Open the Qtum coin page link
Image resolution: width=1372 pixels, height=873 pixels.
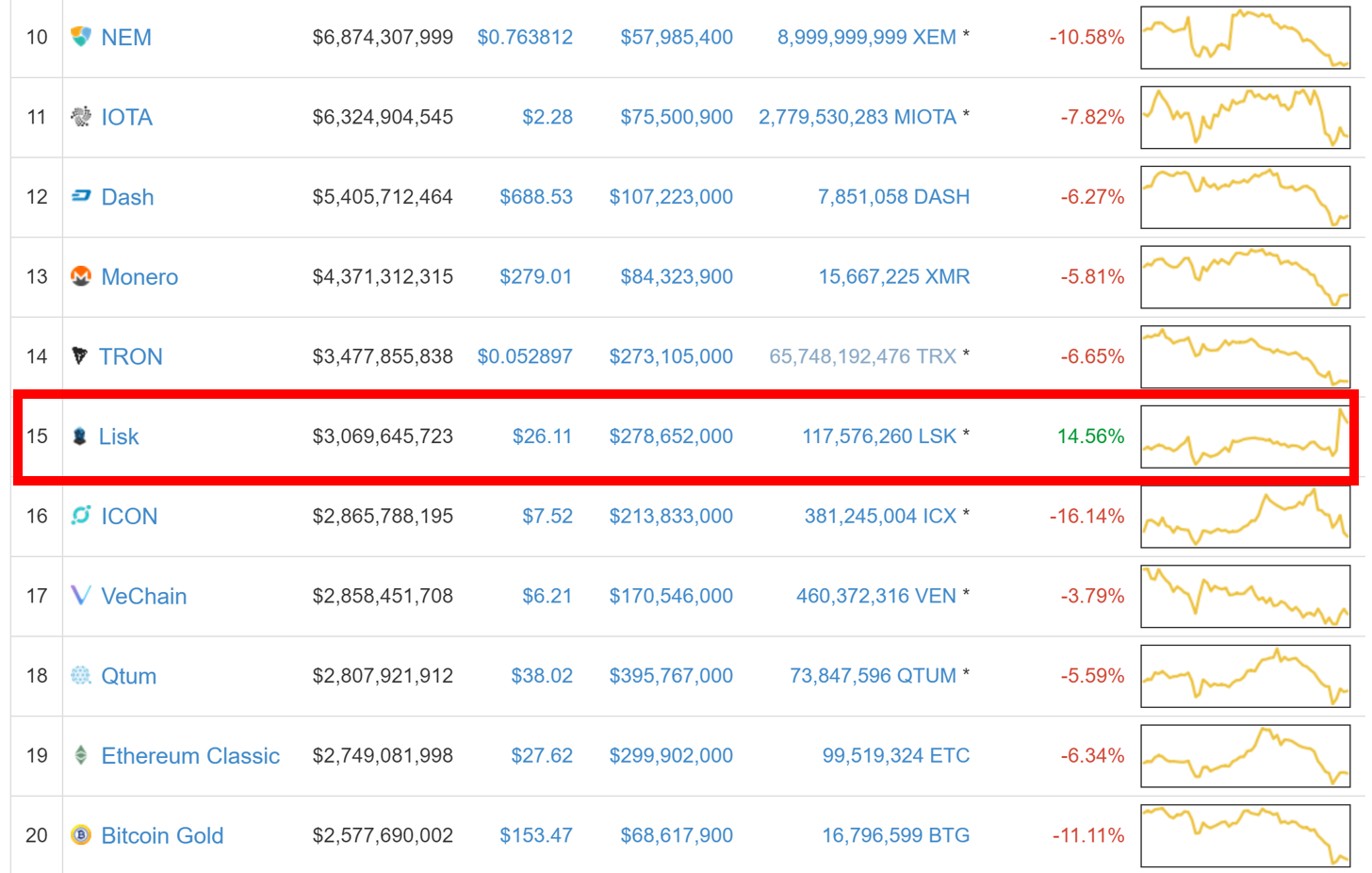click(129, 676)
